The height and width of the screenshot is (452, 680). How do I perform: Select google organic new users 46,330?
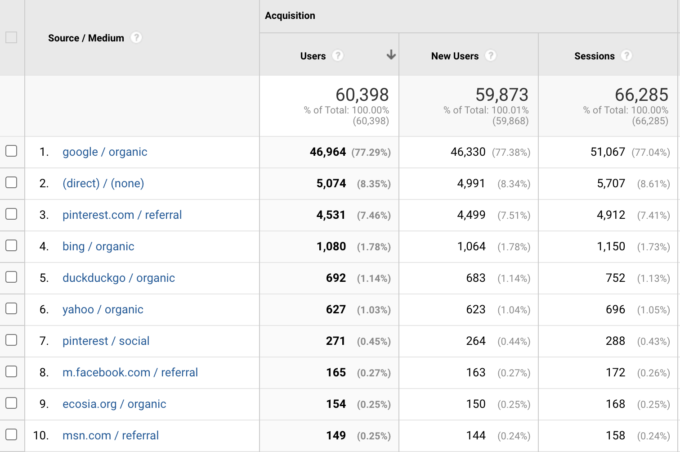tap(468, 152)
